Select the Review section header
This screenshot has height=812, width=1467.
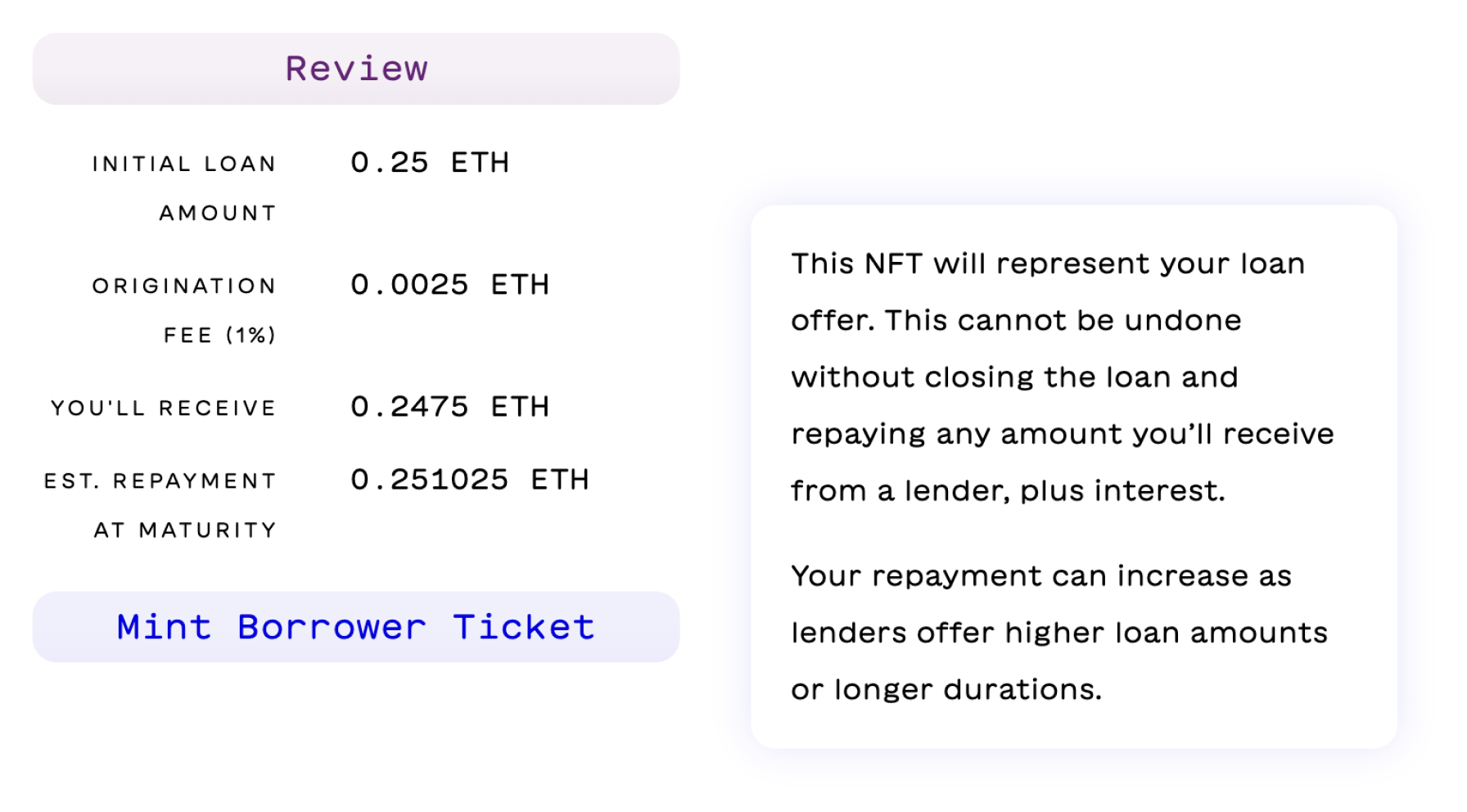tap(356, 69)
